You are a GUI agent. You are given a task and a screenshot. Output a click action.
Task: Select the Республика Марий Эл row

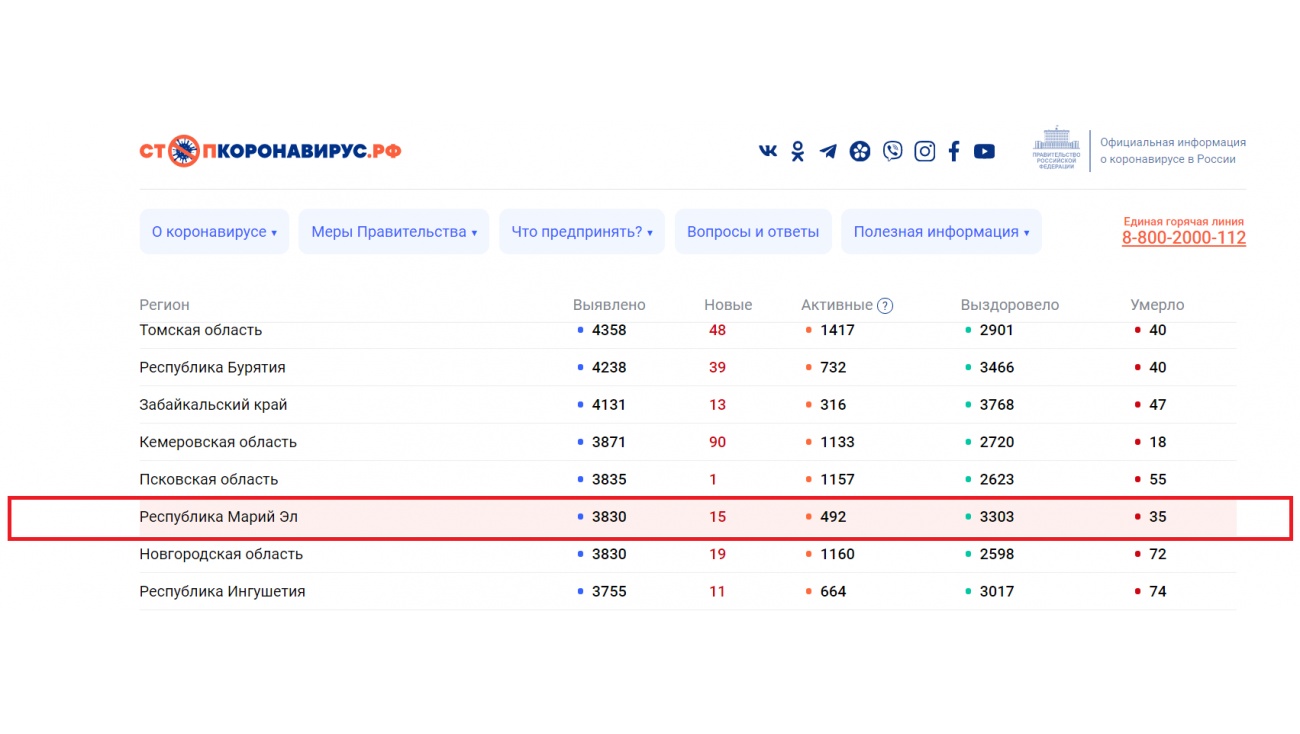[x=219, y=517]
